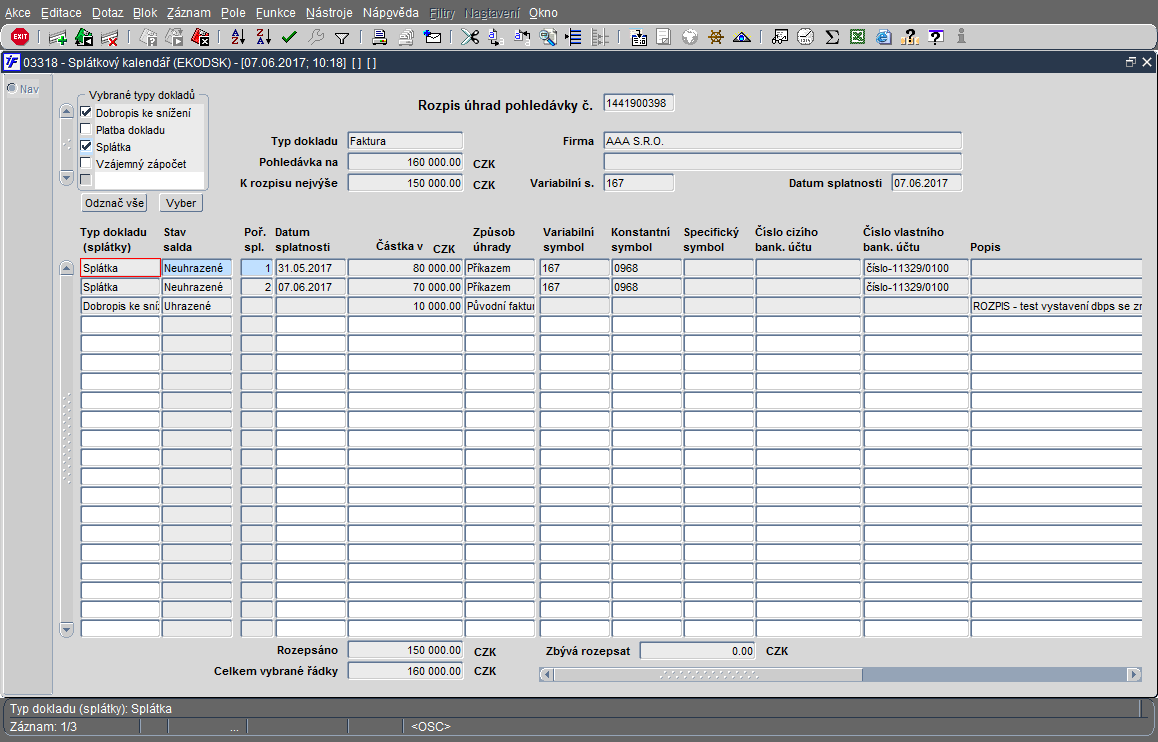Check the 'Vzájemný zápočet' checkbox
Image resolution: width=1158 pixels, height=742 pixels.
click(x=86, y=163)
